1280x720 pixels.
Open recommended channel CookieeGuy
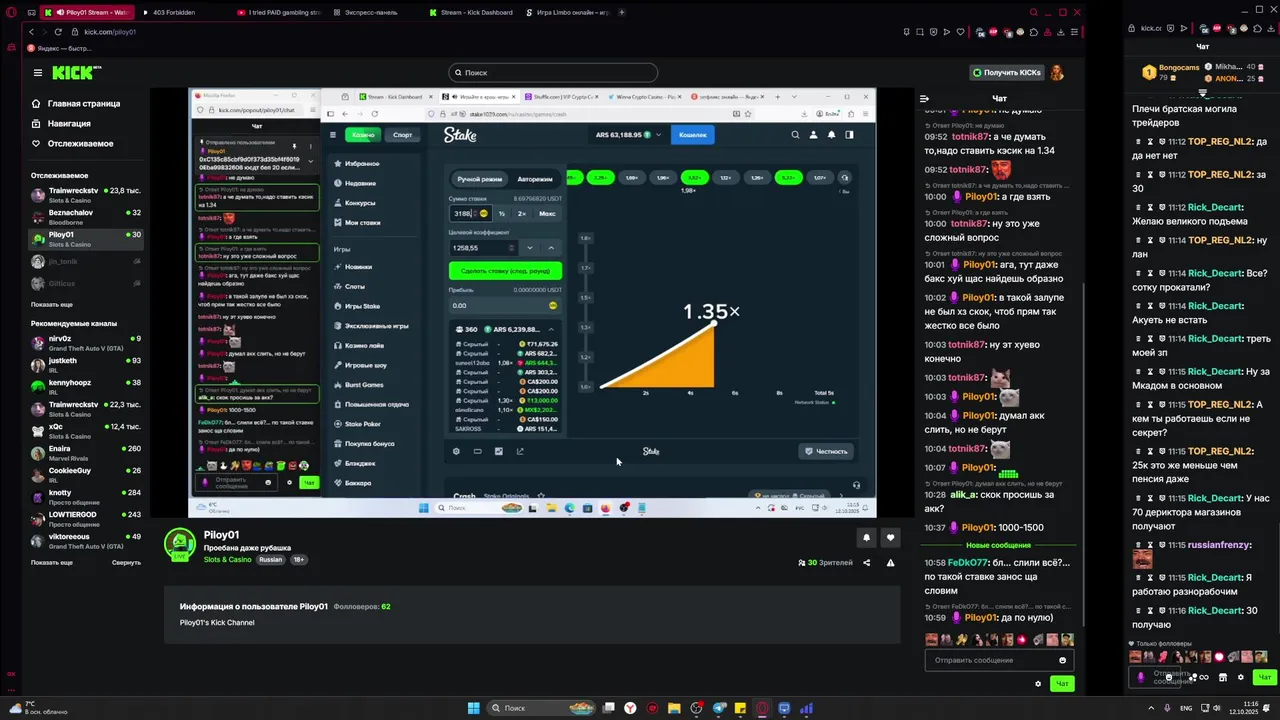click(x=86, y=474)
